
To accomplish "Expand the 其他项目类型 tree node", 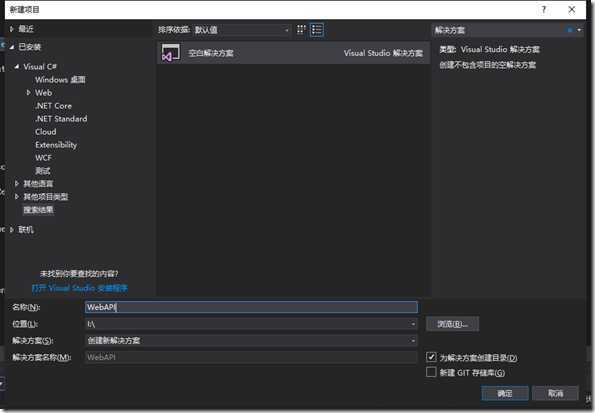I will (x=17, y=197).
